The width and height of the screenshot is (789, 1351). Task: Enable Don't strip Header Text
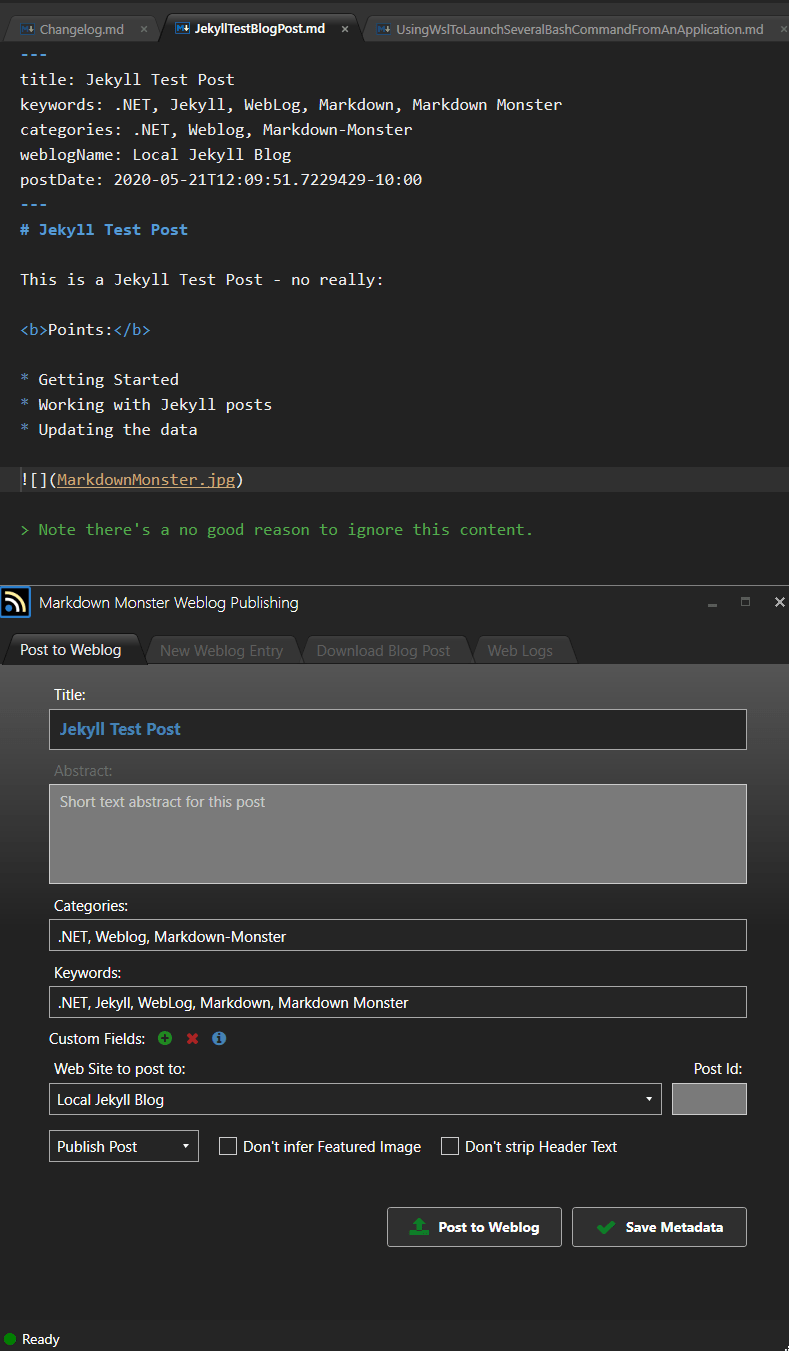[450, 1146]
